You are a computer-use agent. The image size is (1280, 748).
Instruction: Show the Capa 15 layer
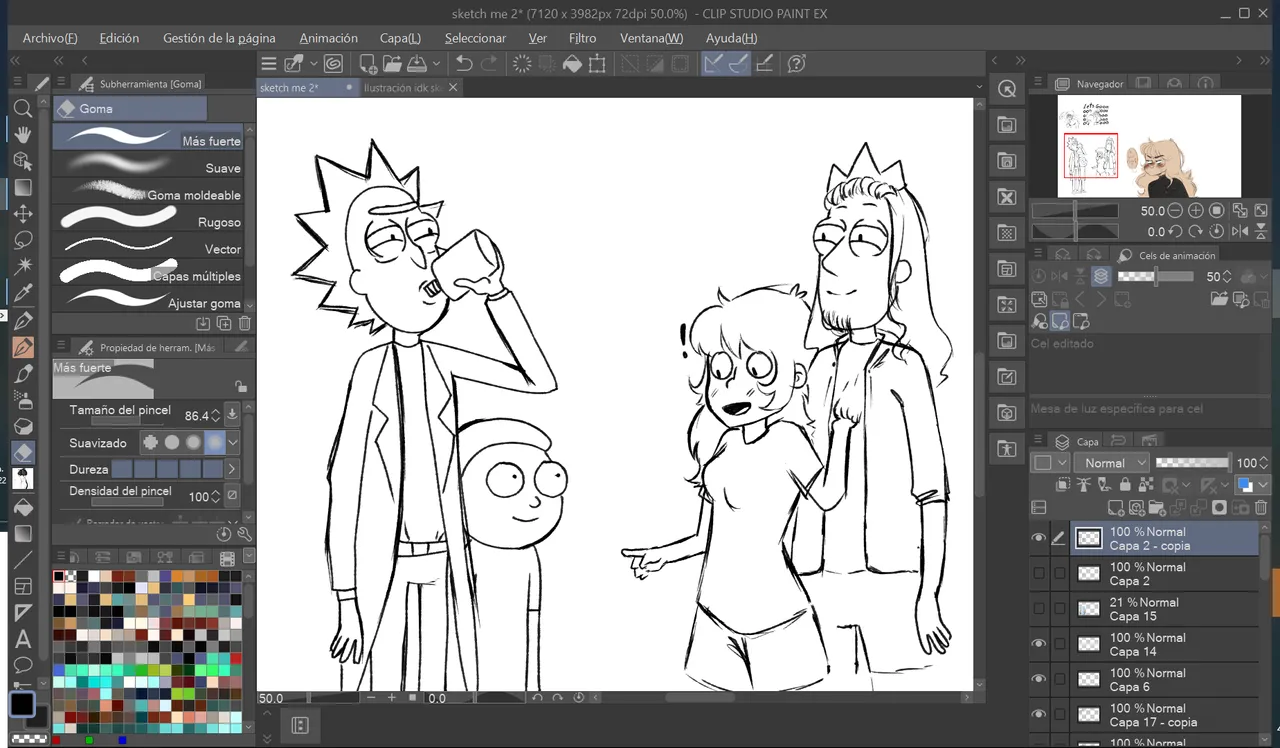pos(1039,608)
